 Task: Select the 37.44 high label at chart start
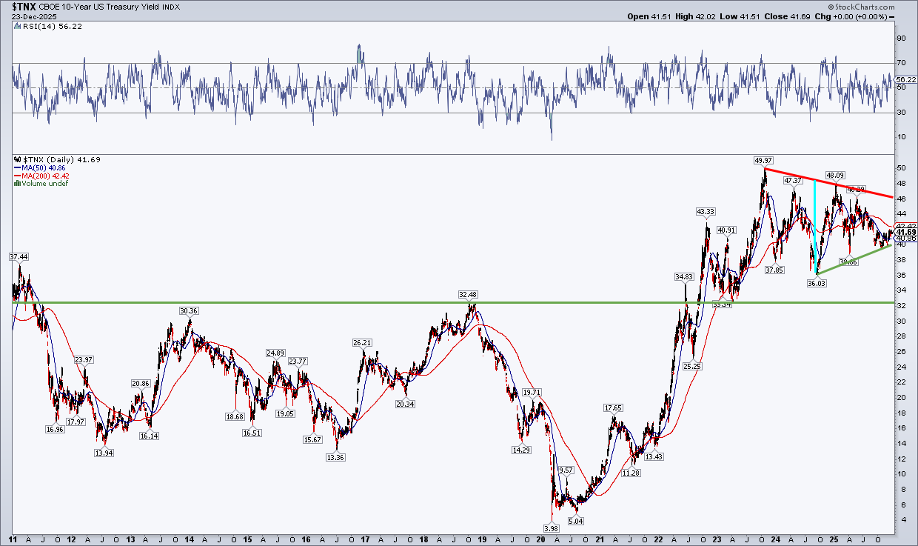click(x=19, y=256)
